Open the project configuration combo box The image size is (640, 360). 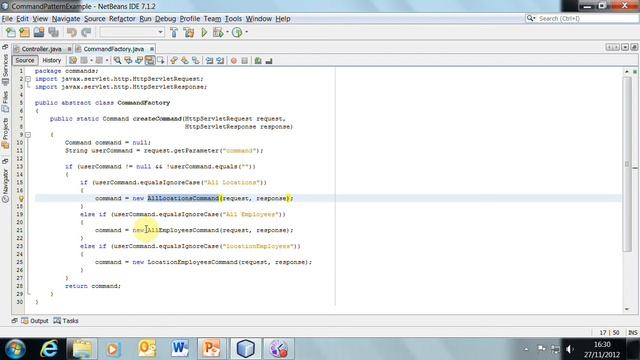tap(132, 32)
